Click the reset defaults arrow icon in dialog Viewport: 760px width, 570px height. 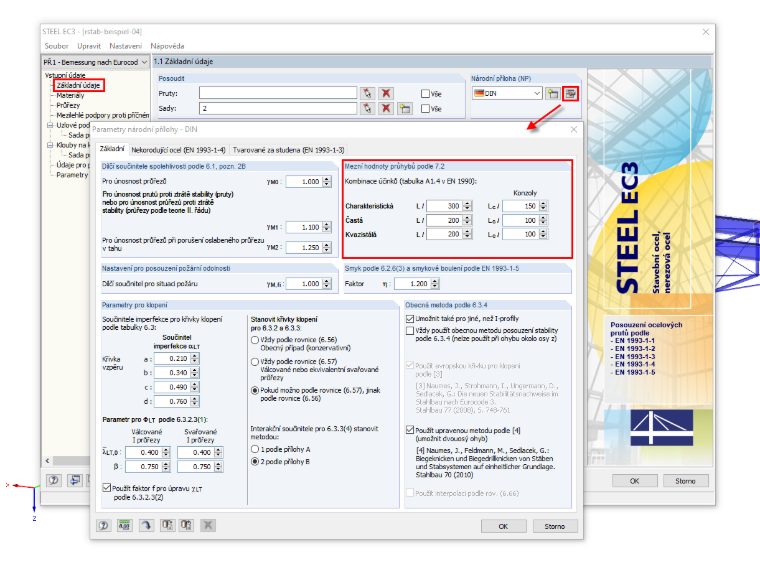click(146, 525)
